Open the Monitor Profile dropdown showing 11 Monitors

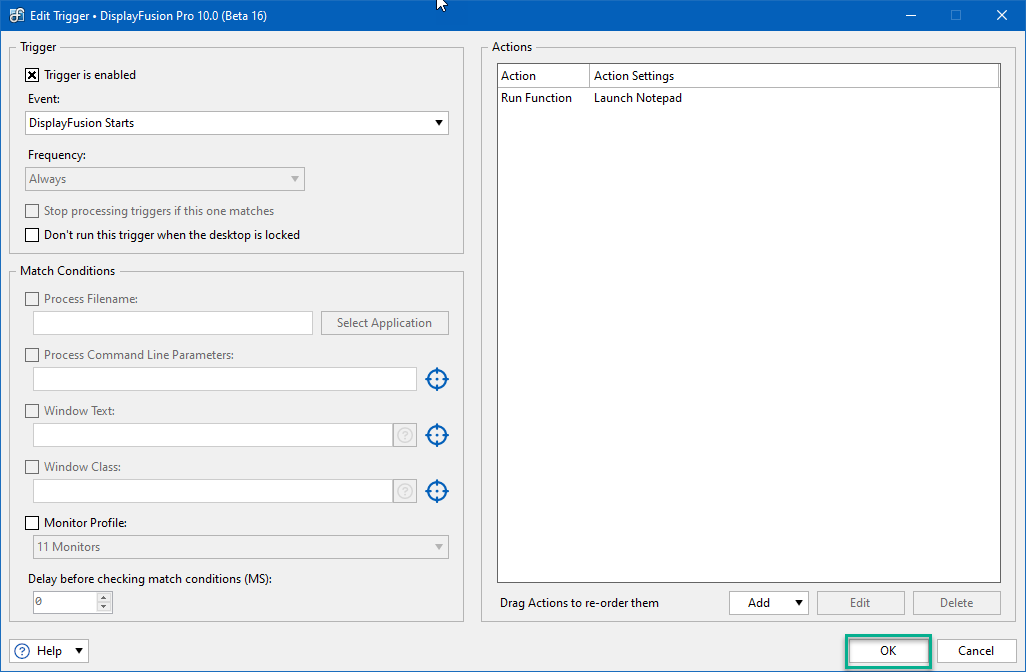click(x=241, y=547)
